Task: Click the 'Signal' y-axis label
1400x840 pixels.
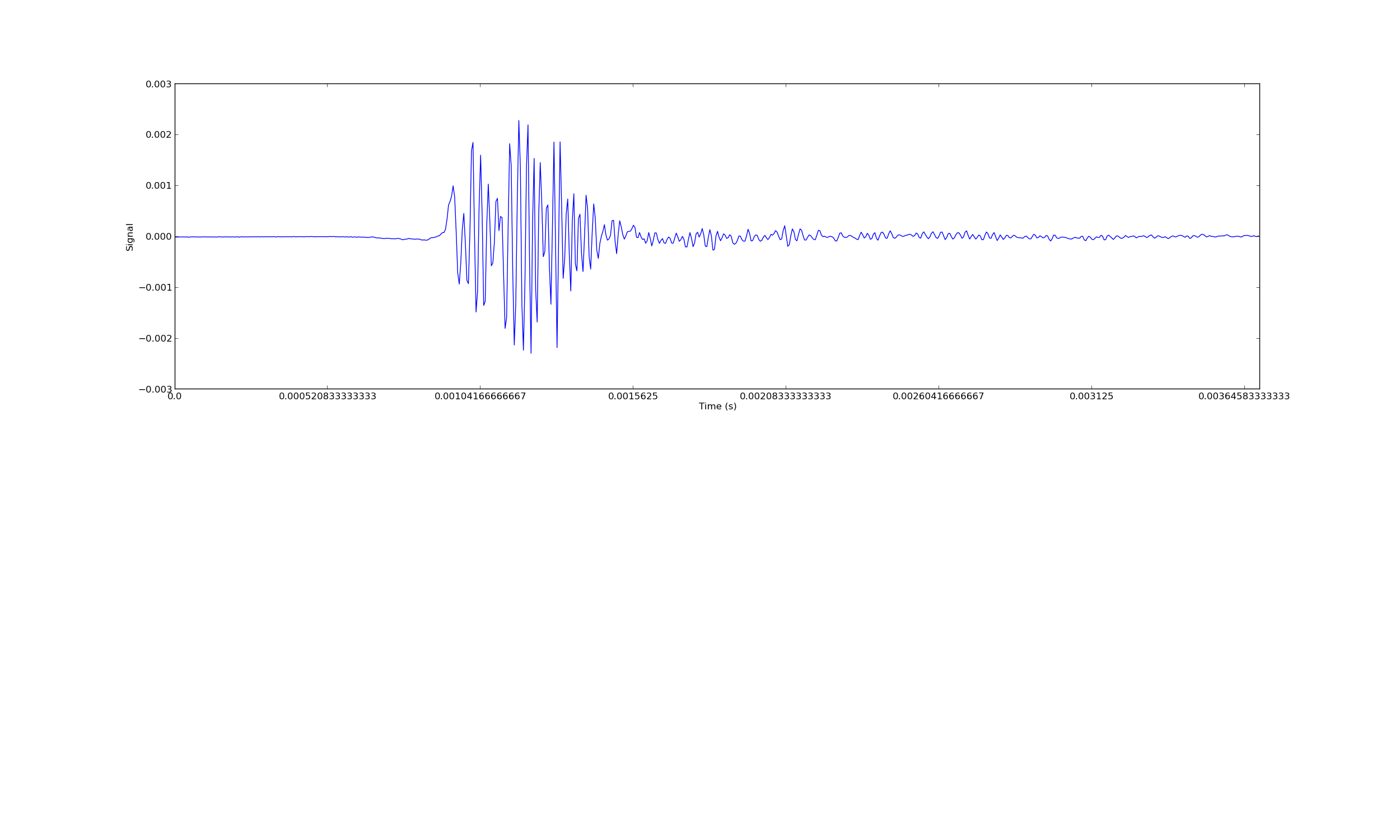Action: (x=129, y=237)
